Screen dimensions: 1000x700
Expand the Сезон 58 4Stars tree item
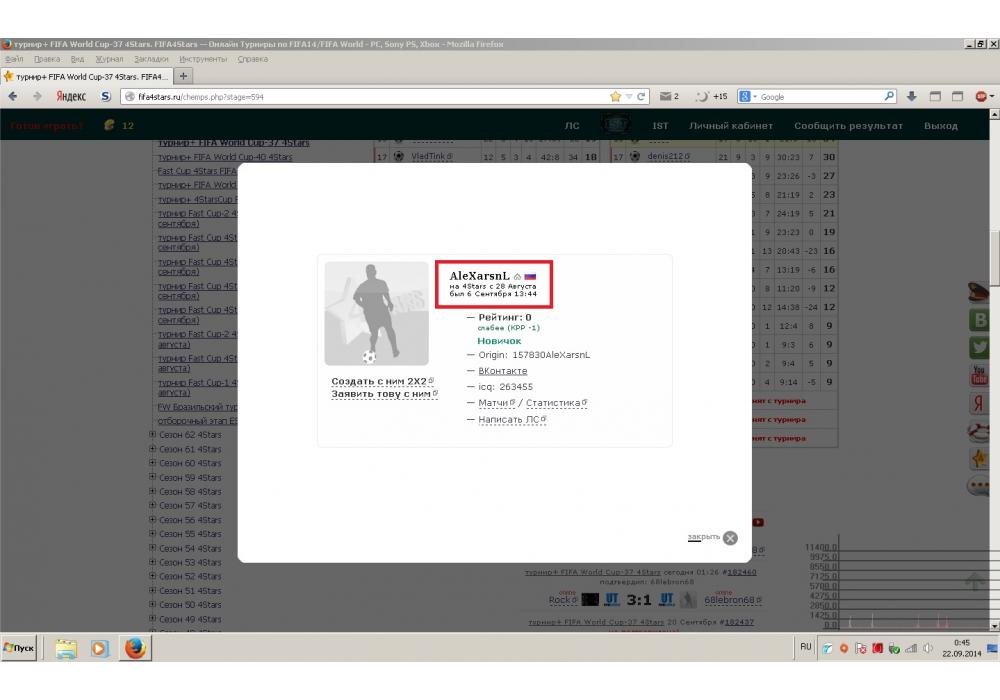coord(153,491)
